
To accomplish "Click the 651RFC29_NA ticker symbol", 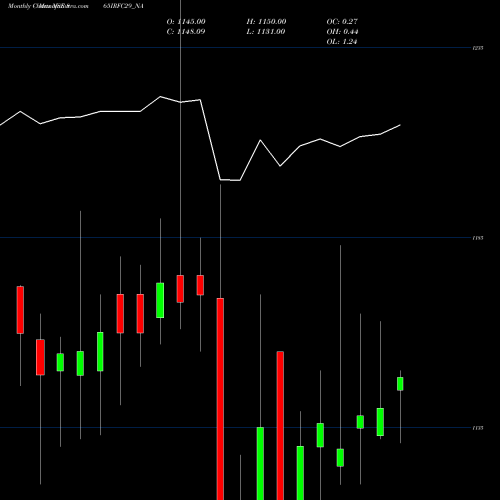I will pyautogui.click(x=123, y=6).
